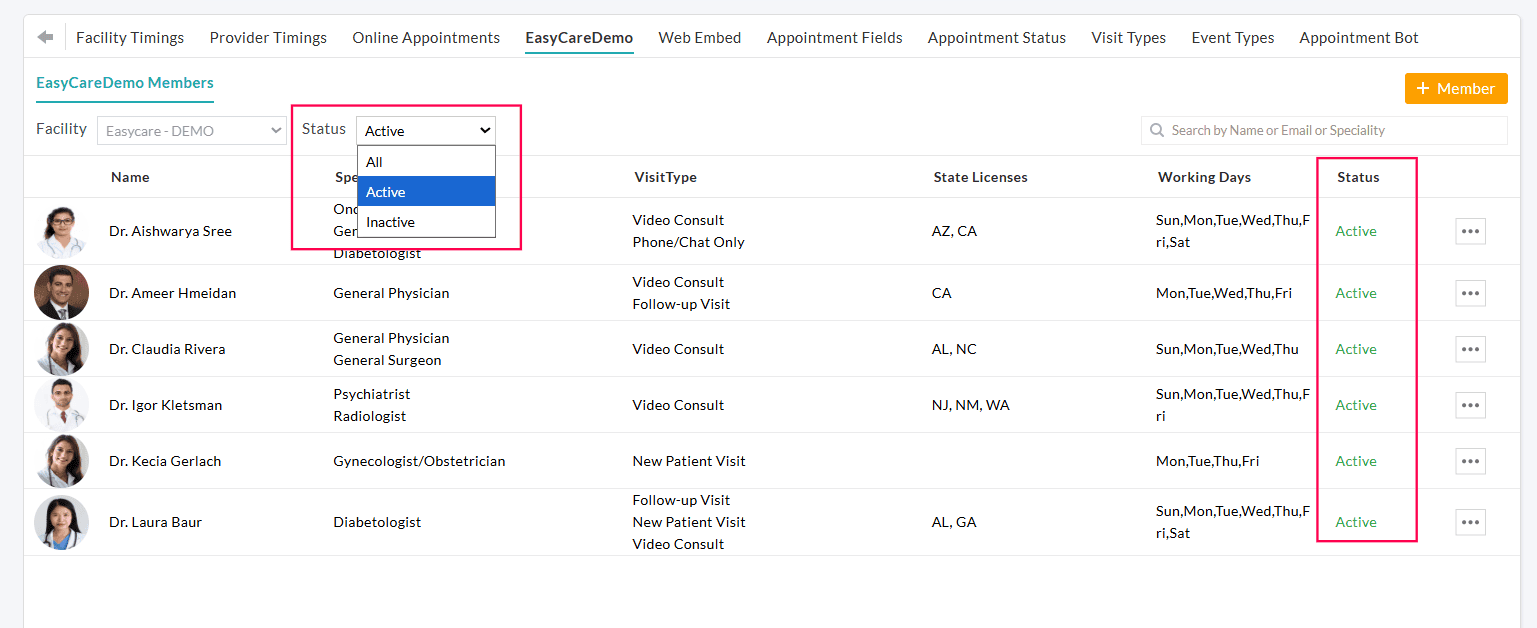1537x628 pixels.
Task: Click the back arrow icon
Action: [x=45, y=37]
